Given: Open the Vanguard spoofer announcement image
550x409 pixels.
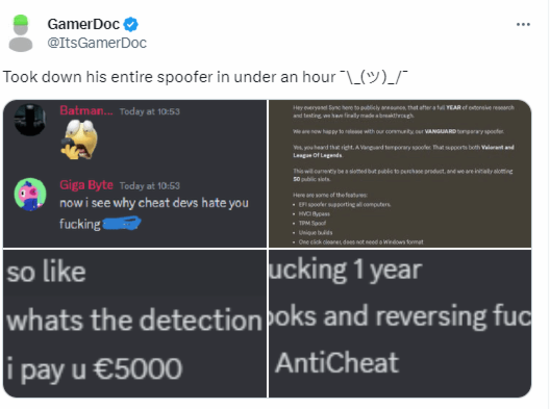Looking at the screenshot, I should point(400,174).
